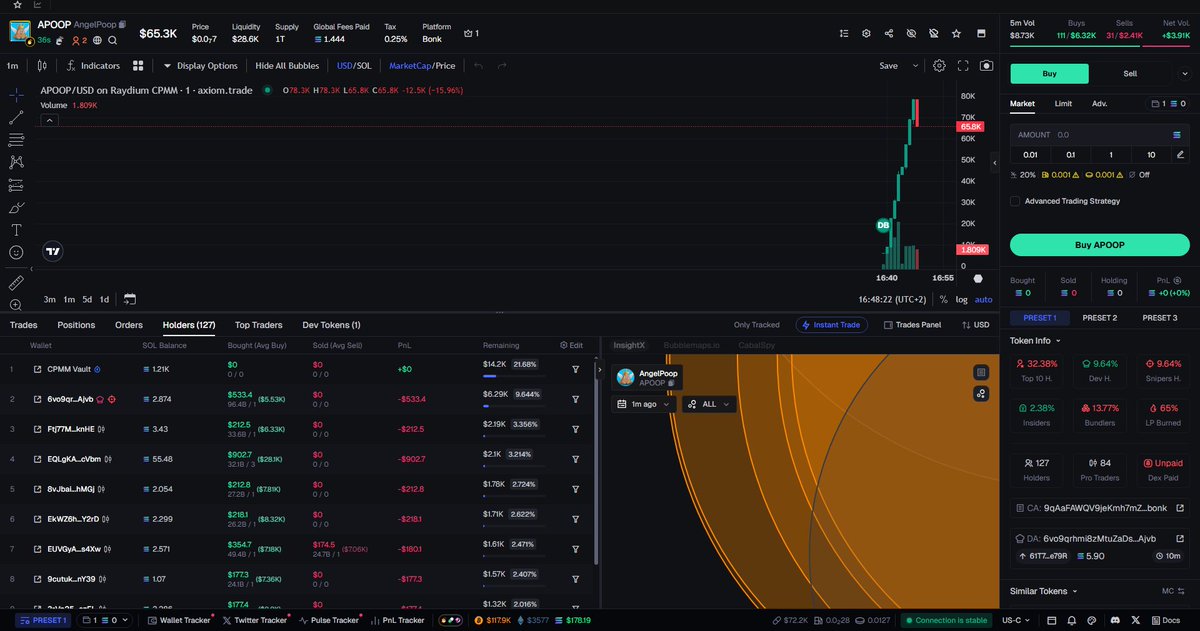The width and height of the screenshot is (1200, 631).
Task: Open the Top Traders tab
Action: coord(259,325)
